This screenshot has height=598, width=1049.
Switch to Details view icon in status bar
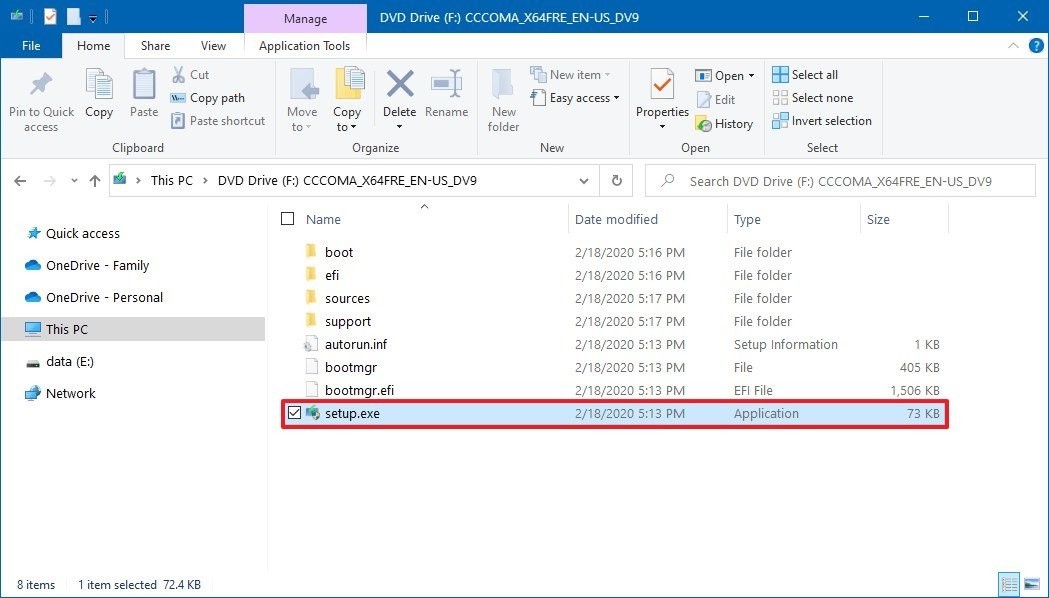click(1009, 584)
